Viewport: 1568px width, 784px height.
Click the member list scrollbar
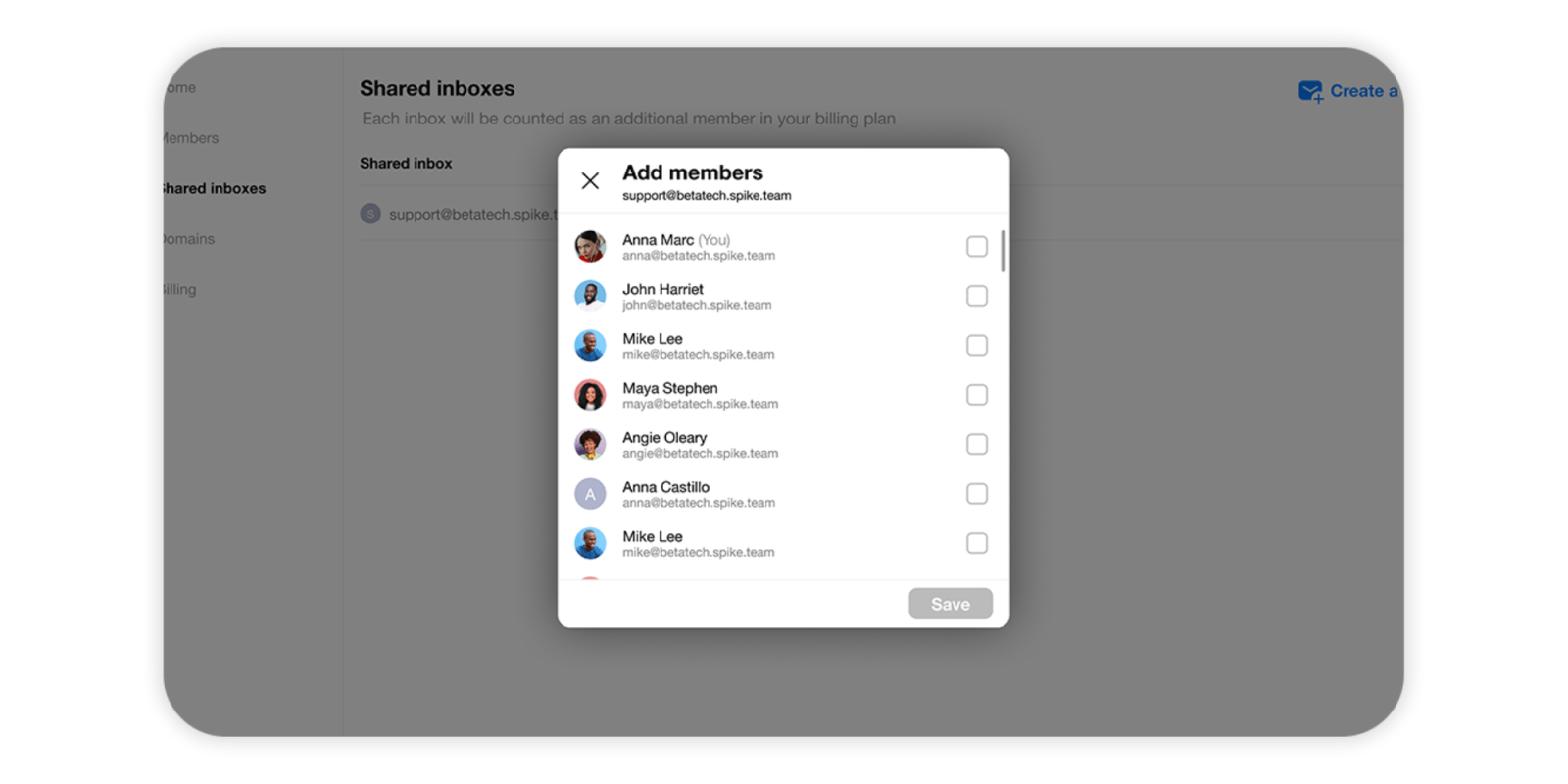click(1003, 252)
